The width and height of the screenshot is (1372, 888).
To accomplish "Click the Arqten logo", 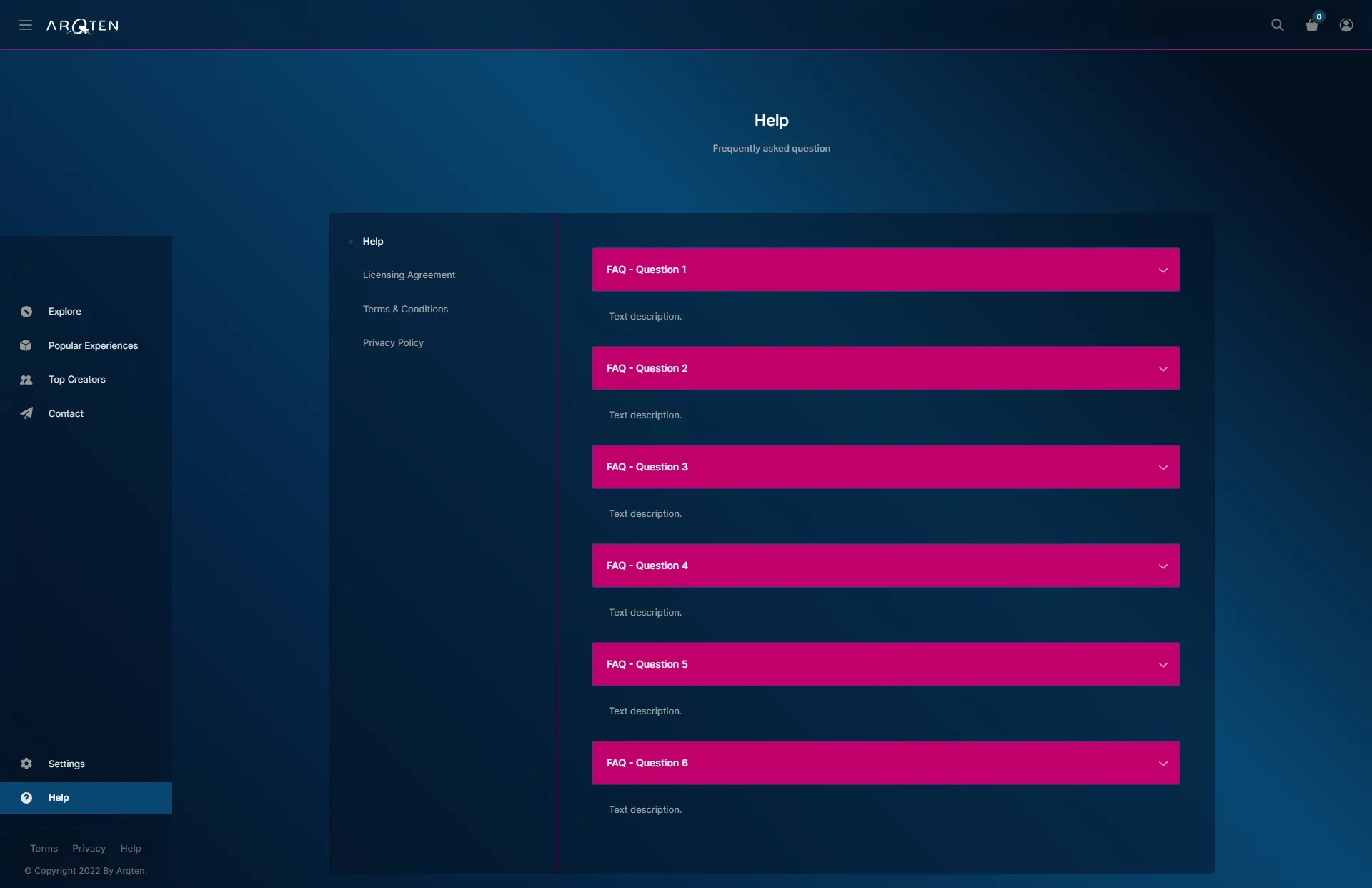I will click(x=83, y=26).
